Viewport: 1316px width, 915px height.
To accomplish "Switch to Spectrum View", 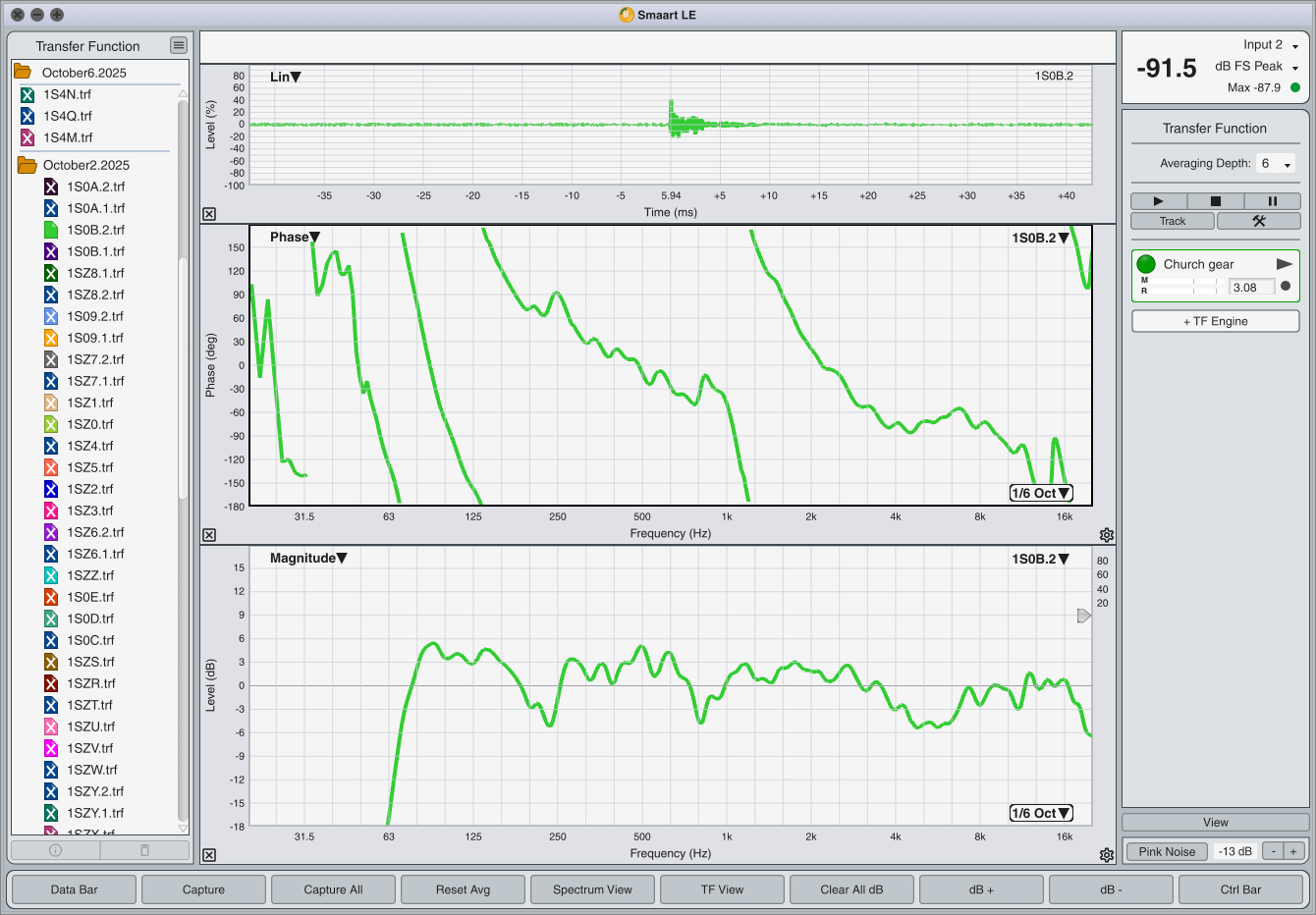I will [592, 889].
